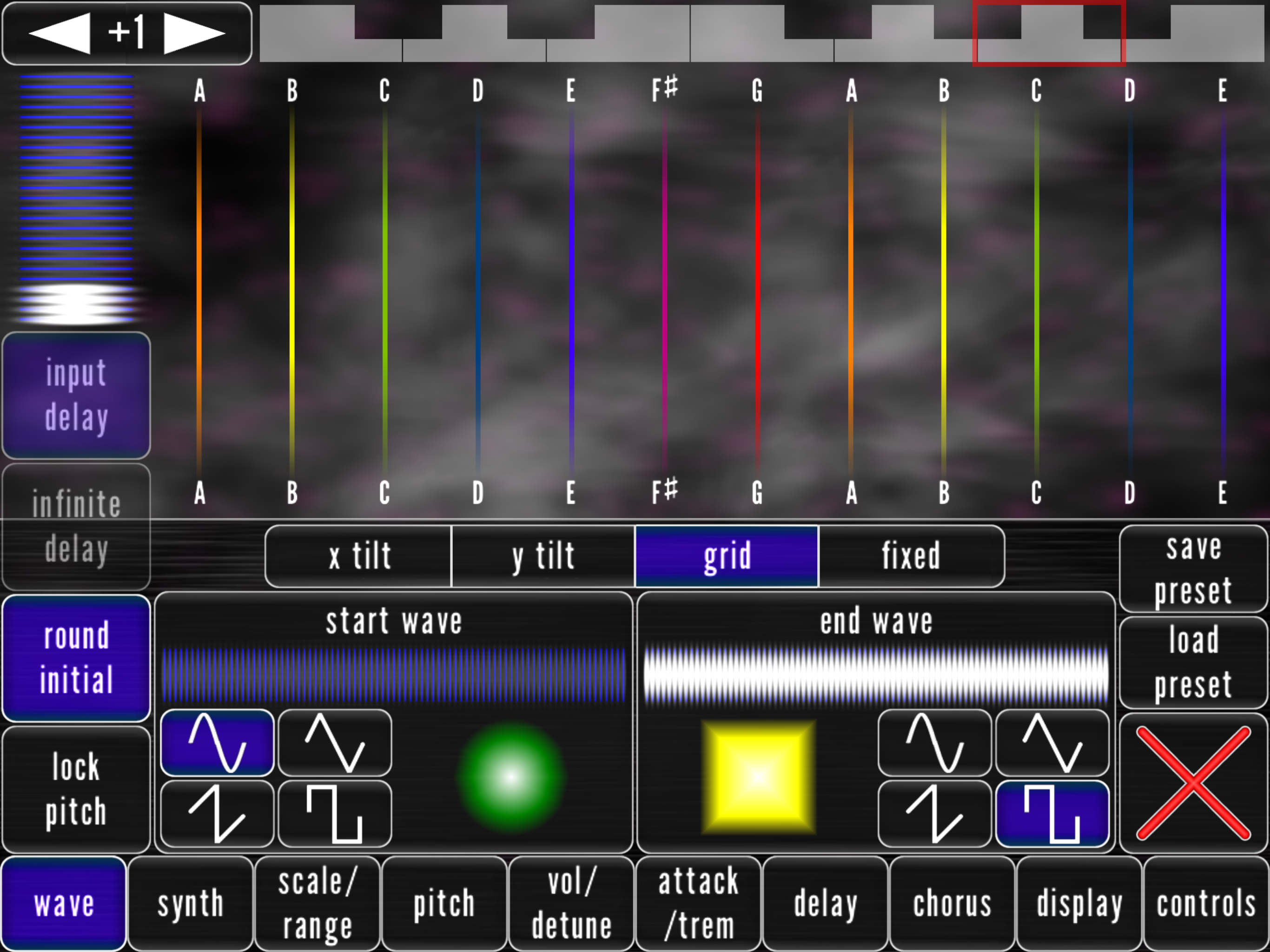Choose sawtooth wave for start wave
The image size is (1270, 952).
click(x=217, y=813)
